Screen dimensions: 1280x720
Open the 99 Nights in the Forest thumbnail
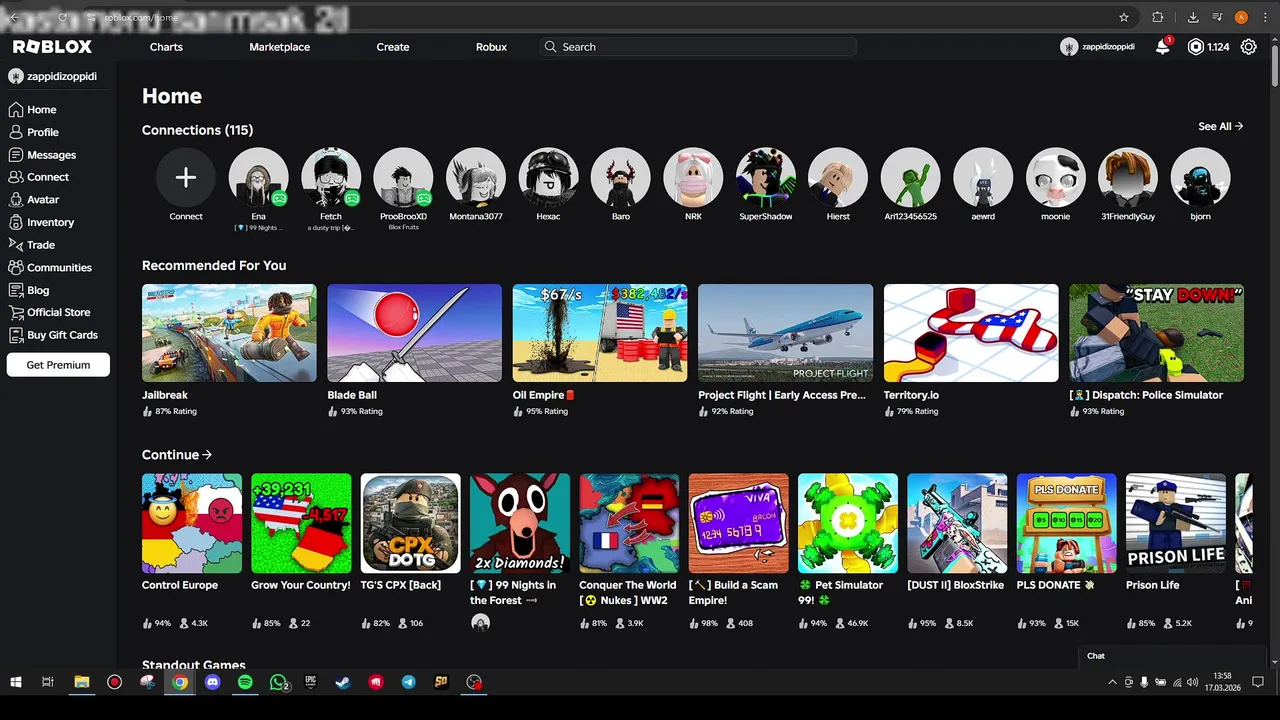(520, 523)
